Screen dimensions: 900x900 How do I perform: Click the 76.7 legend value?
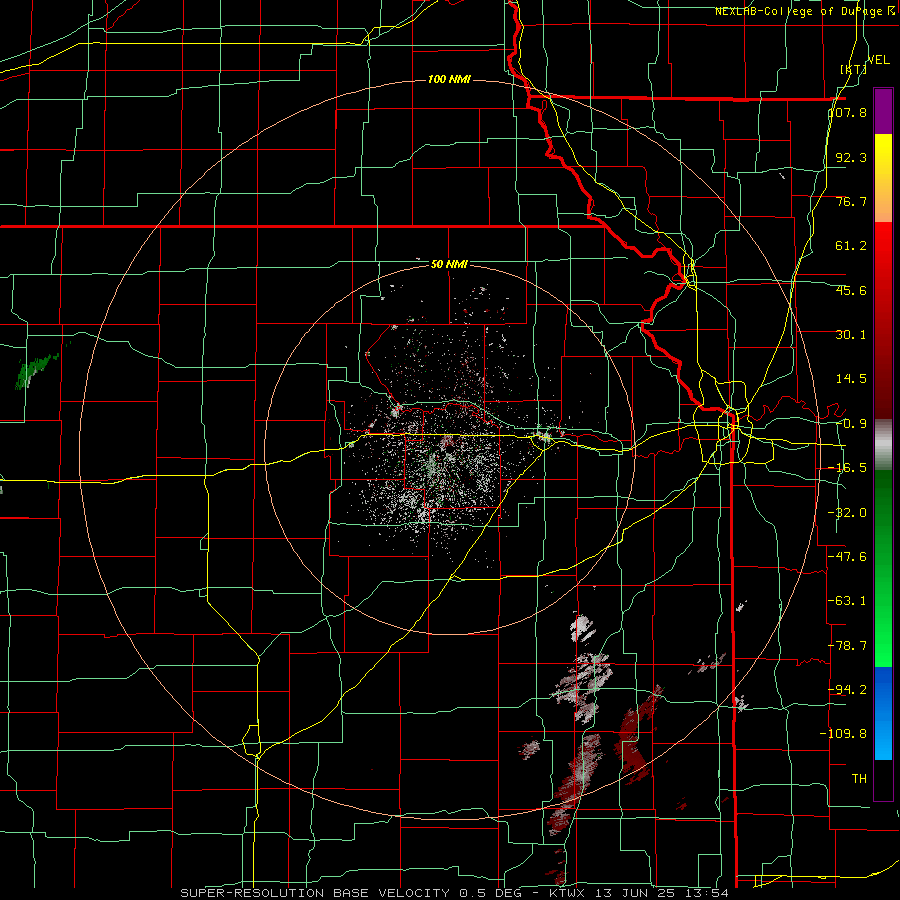[x=851, y=201]
